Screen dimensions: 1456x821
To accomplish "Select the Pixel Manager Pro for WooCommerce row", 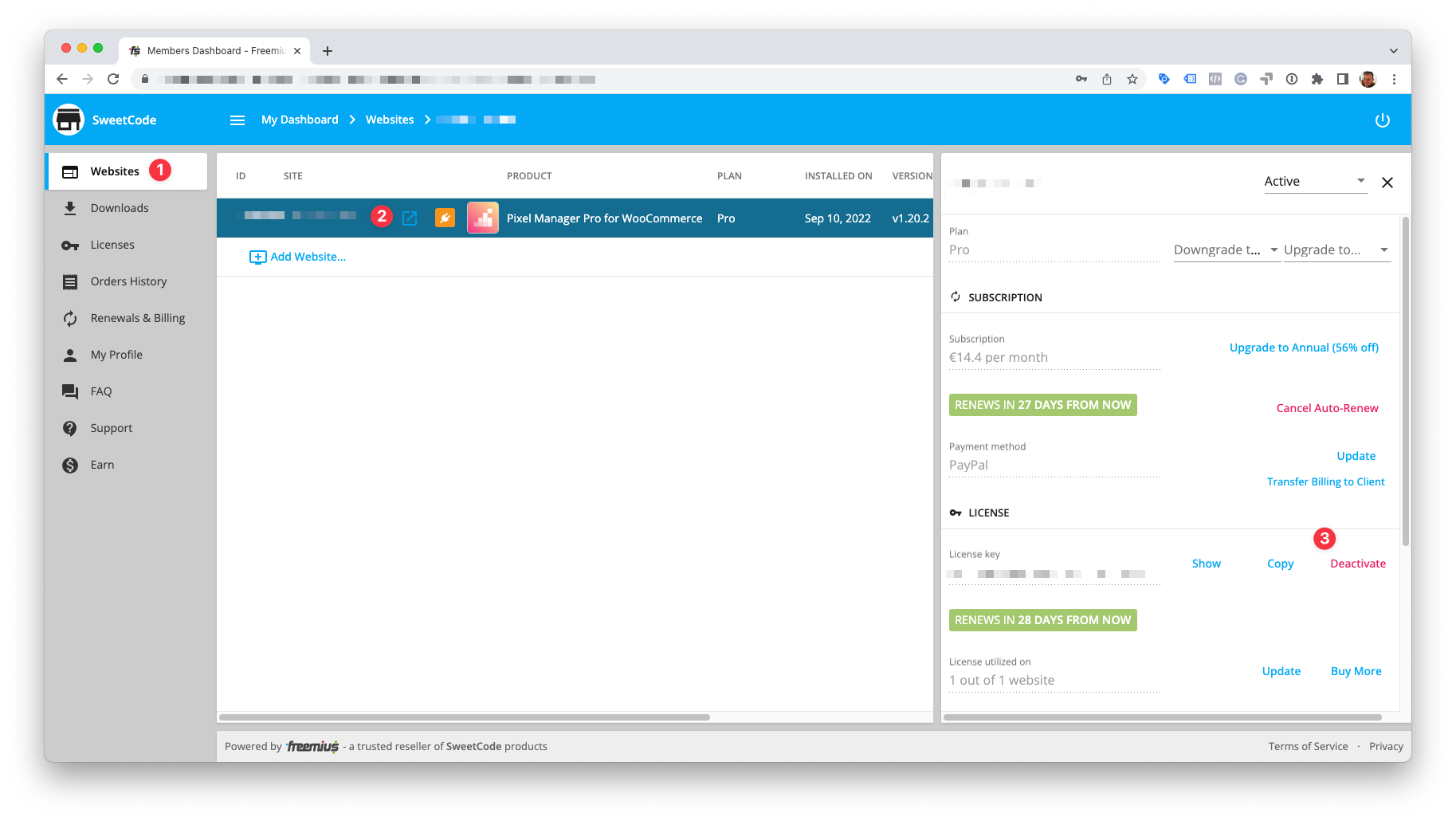I will click(575, 218).
